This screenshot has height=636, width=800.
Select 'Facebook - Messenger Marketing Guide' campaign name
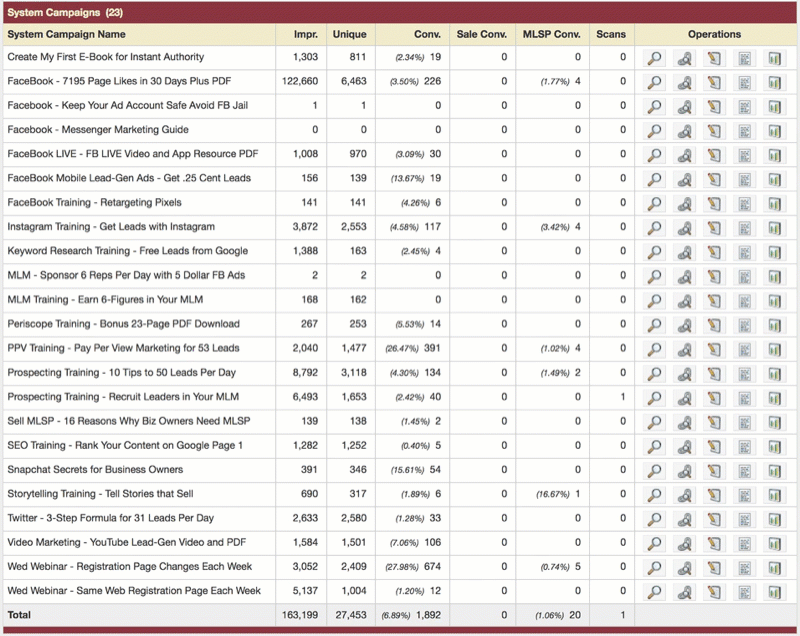point(98,130)
